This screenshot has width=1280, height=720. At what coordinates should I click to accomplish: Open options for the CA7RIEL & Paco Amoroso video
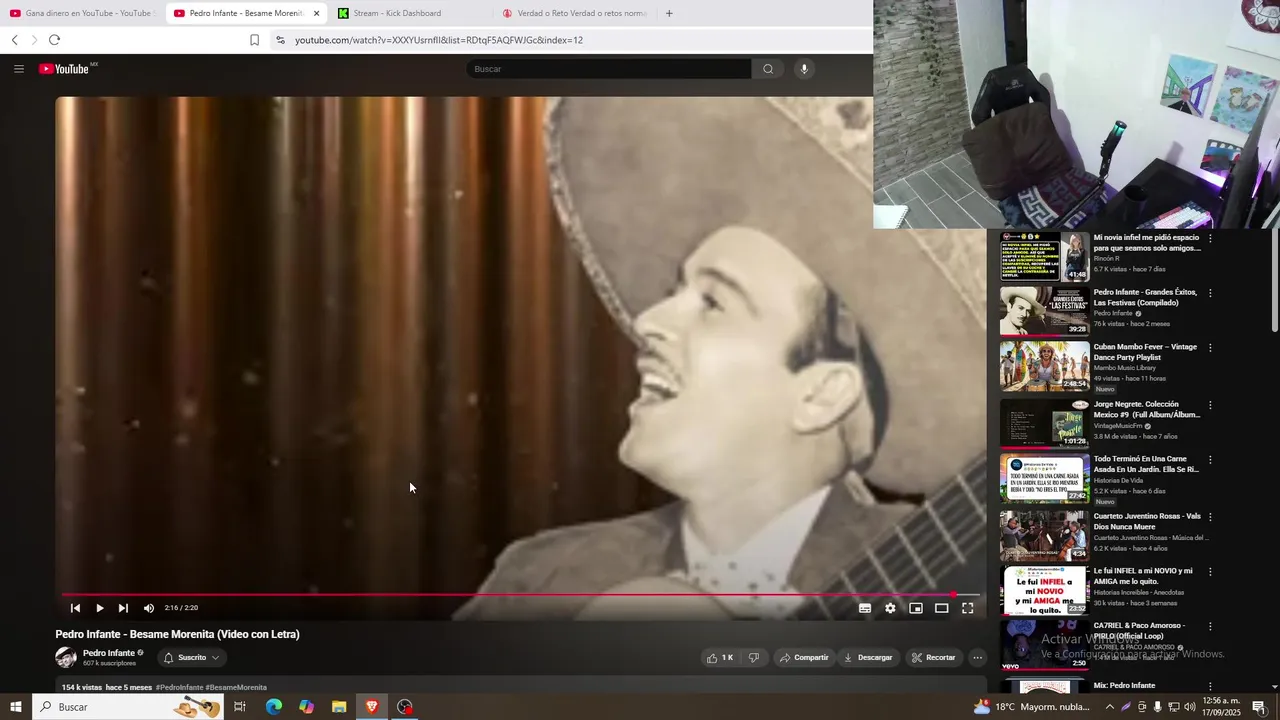coord(1210,627)
